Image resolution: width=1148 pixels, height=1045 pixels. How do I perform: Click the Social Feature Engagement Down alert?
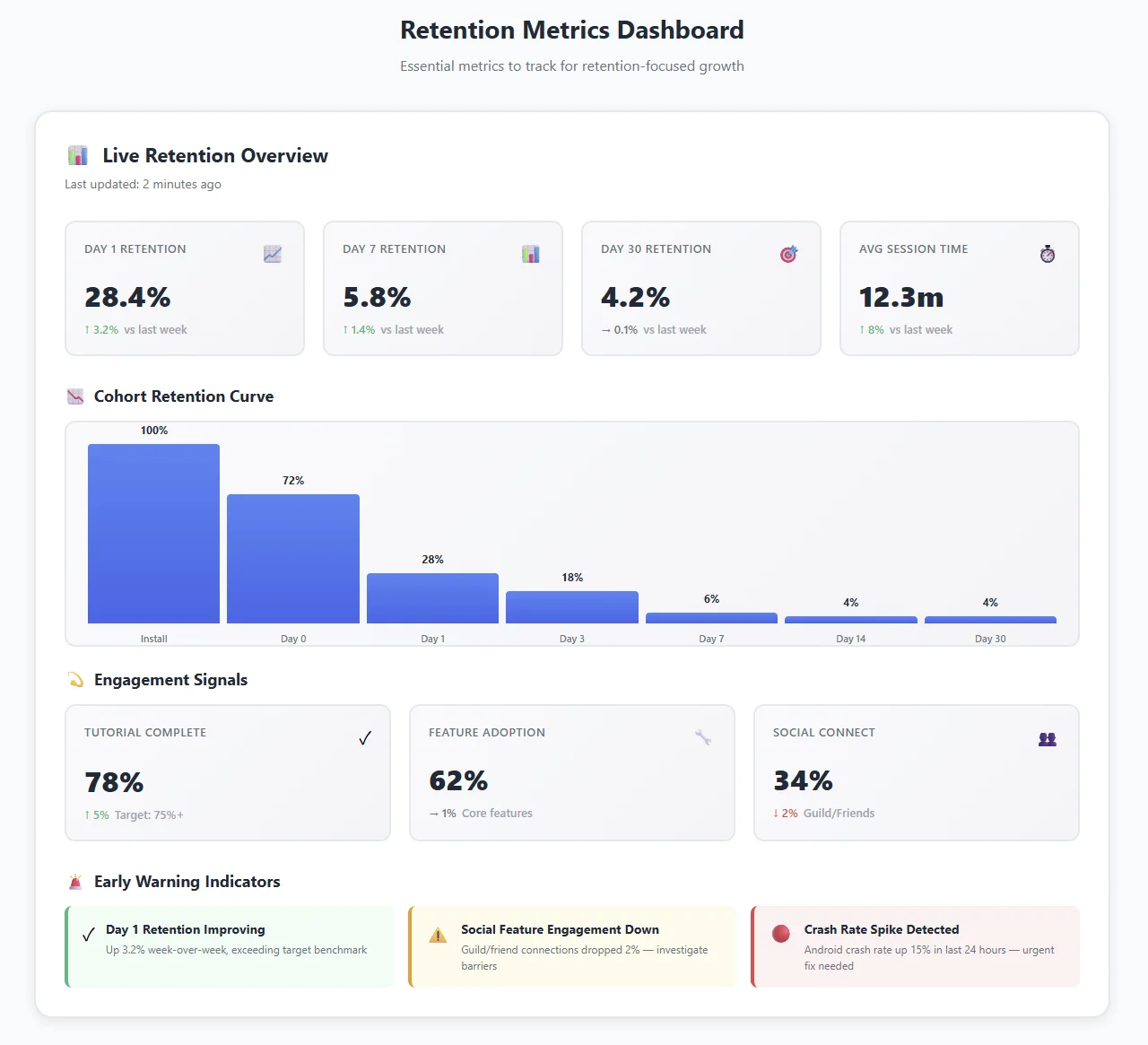click(x=571, y=946)
